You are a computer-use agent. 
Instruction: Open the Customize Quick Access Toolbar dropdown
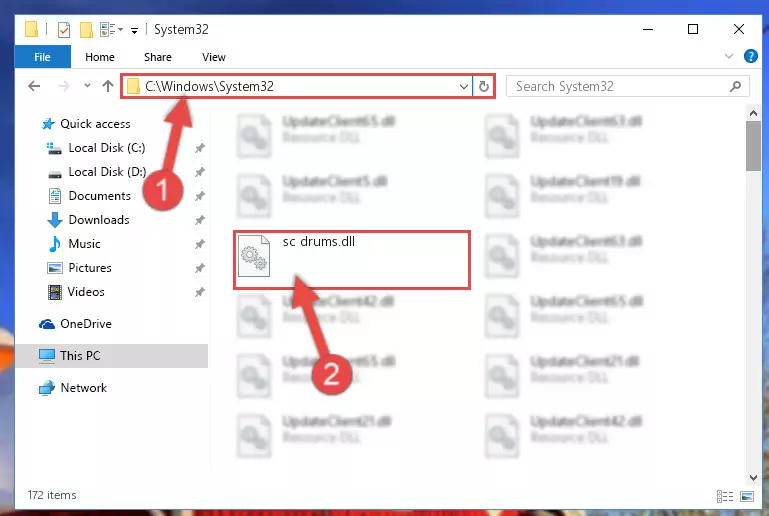[x=134, y=30]
